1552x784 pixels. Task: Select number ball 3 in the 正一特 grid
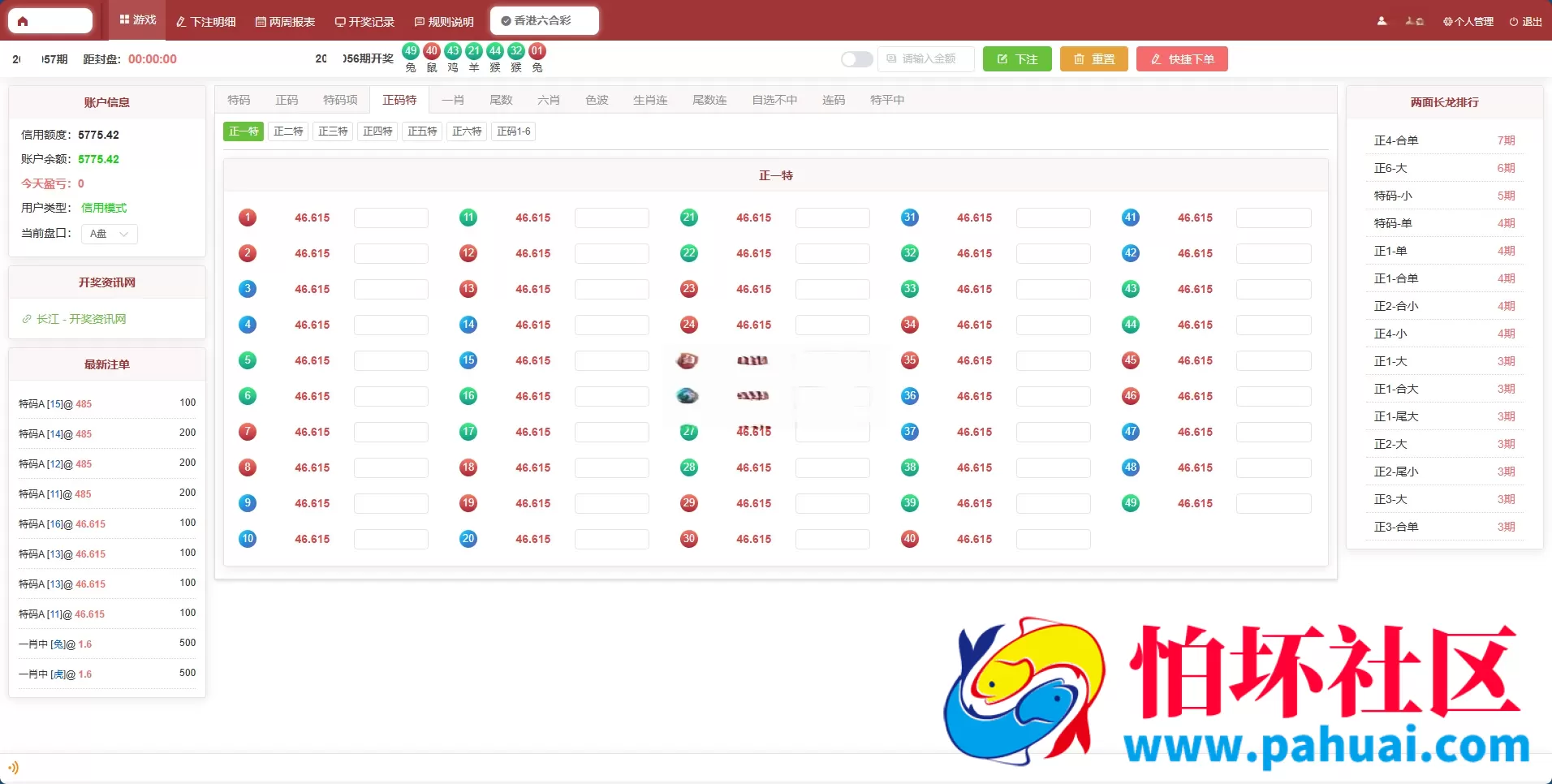point(248,289)
